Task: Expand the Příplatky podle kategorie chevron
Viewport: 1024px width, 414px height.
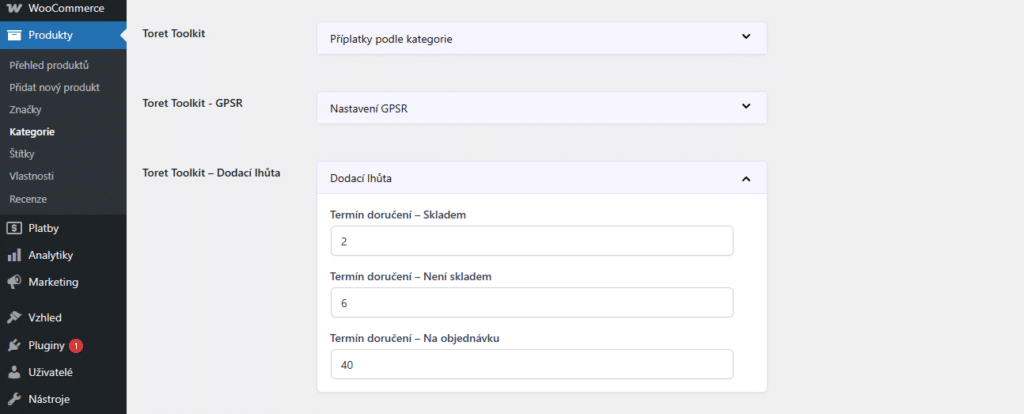Action: pos(746,37)
